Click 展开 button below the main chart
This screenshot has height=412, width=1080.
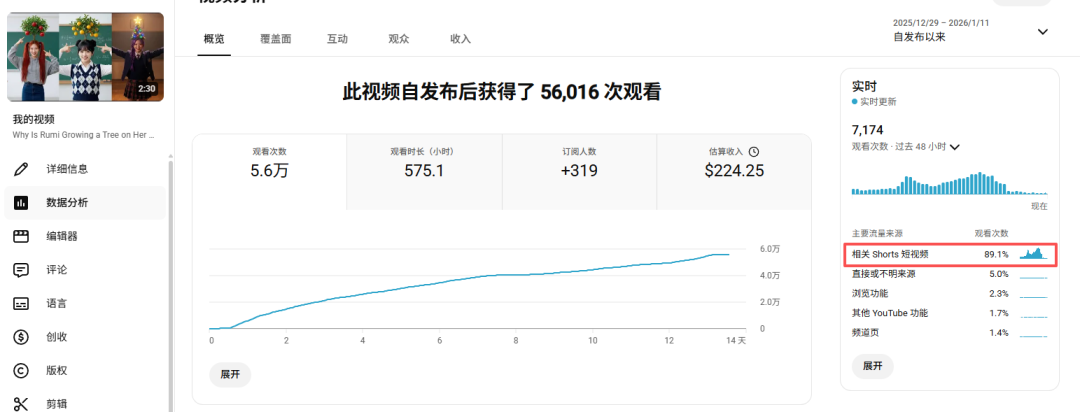(230, 374)
